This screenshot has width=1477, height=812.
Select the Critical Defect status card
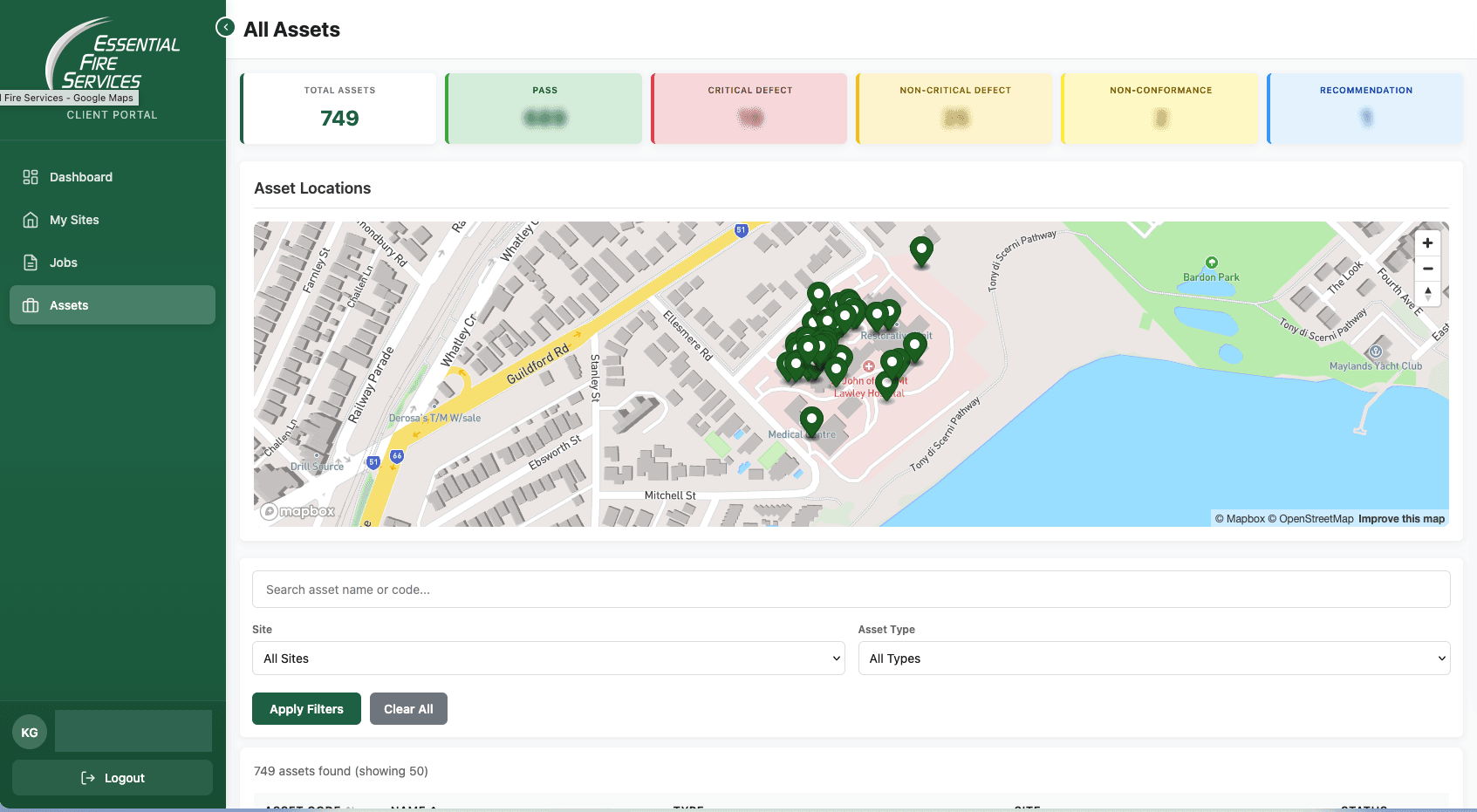click(x=749, y=108)
